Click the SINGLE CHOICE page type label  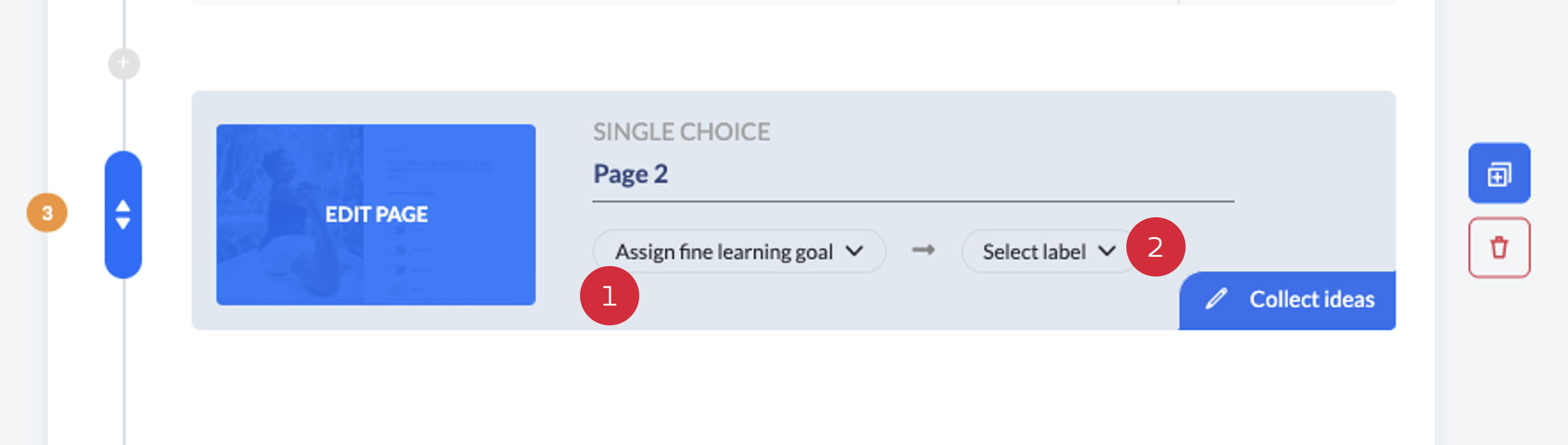(681, 132)
